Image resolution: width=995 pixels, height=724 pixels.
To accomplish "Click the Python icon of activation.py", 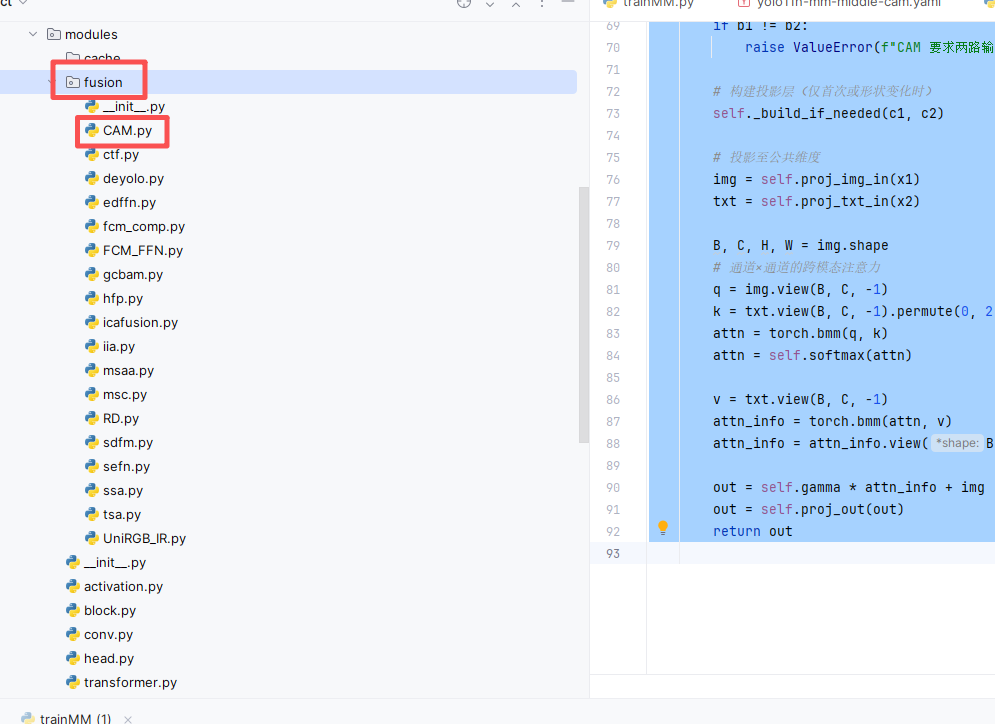I will pyautogui.click(x=73, y=586).
